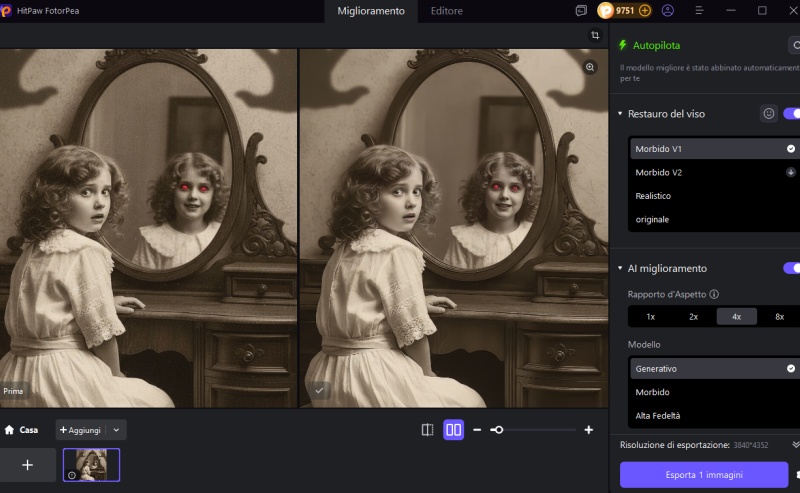Image resolution: width=800 pixels, height=493 pixels.
Task: Choose 1x upscale ratio
Action: pos(651,316)
